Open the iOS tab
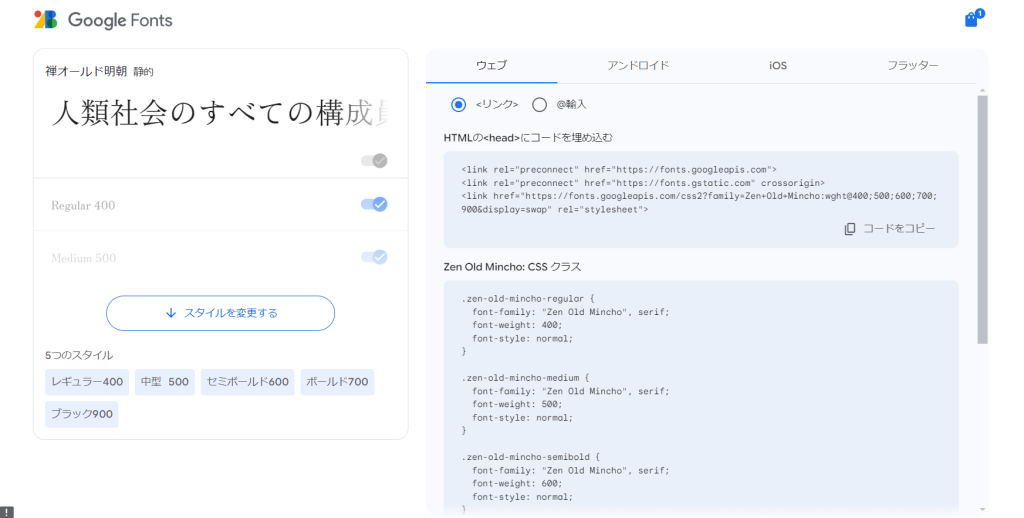The width and height of the screenshot is (1024, 518). pyautogui.click(x=777, y=65)
